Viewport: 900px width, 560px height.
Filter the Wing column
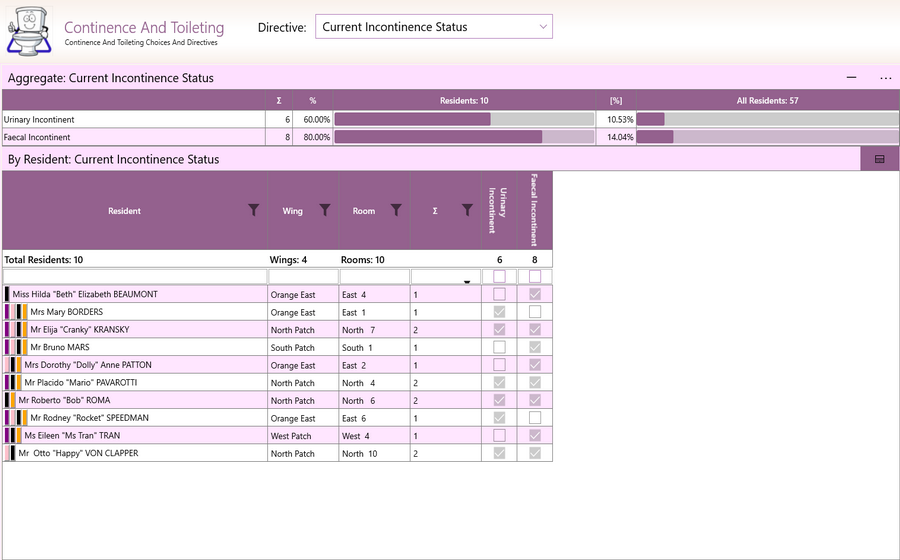pyautogui.click(x=325, y=210)
